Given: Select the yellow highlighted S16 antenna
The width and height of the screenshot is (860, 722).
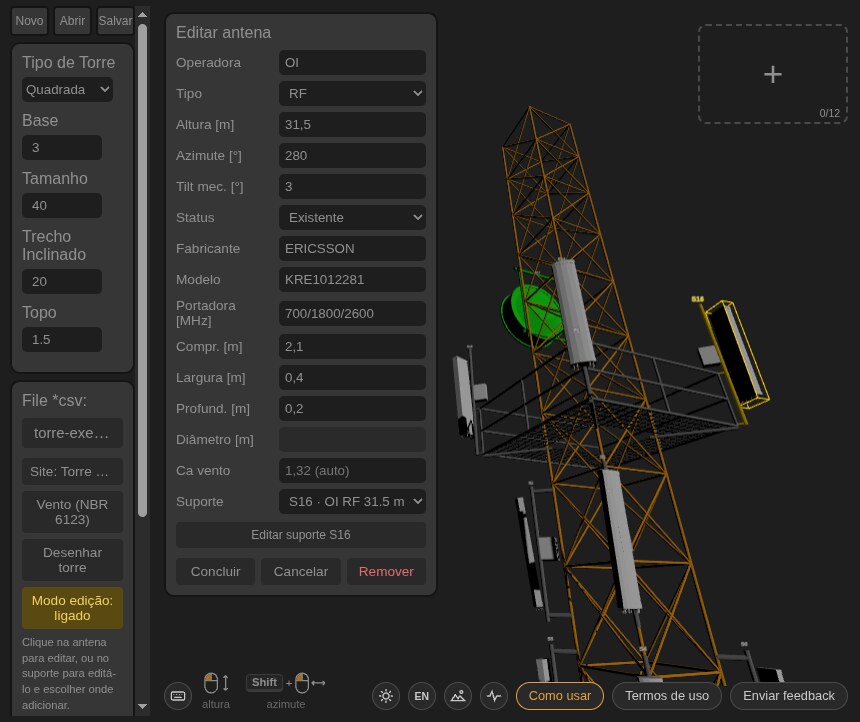Looking at the screenshot, I should (737, 354).
